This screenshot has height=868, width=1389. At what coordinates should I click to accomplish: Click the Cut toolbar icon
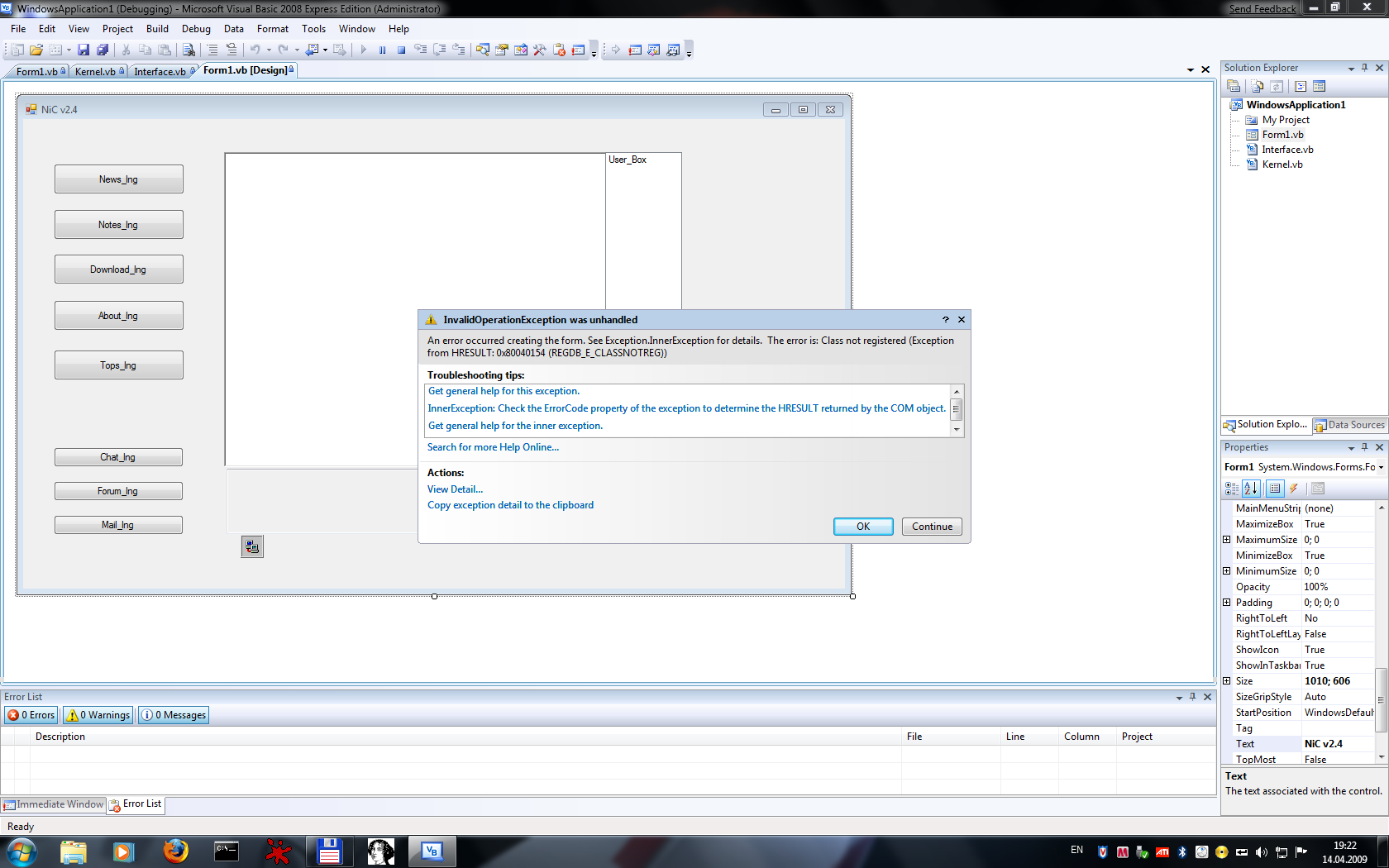(126, 50)
